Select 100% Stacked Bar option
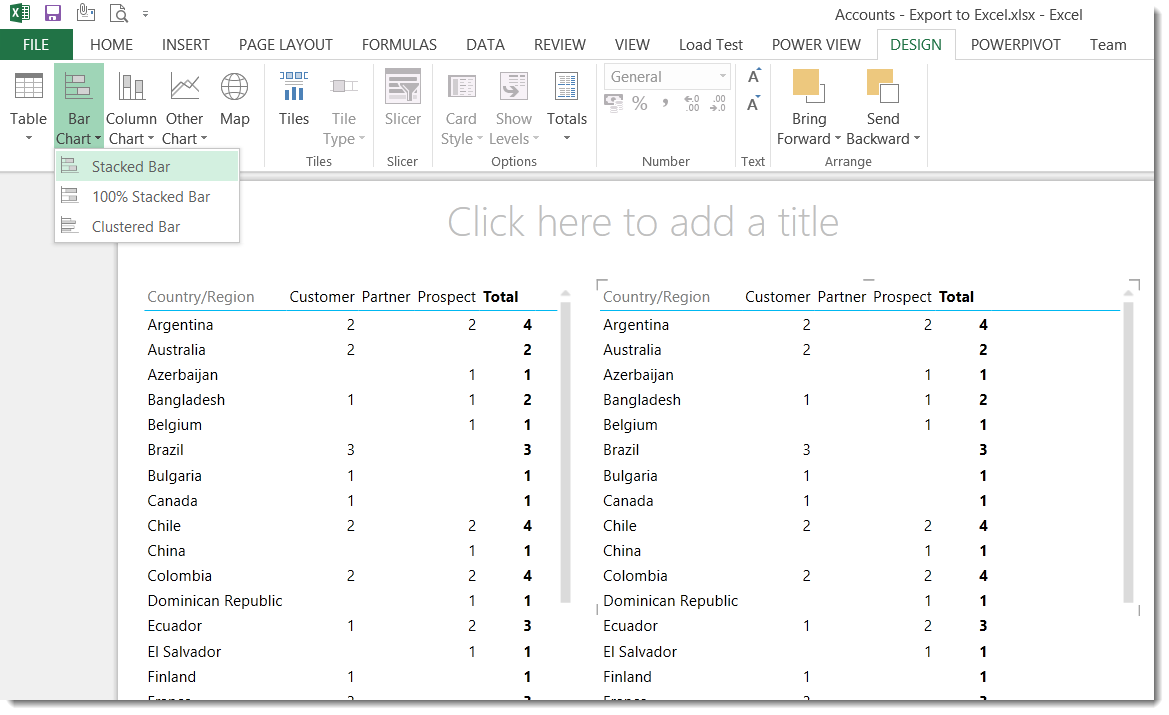Image resolution: width=1169 pixels, height=715 pixels. pyautogui.click(x=150, y=197)
